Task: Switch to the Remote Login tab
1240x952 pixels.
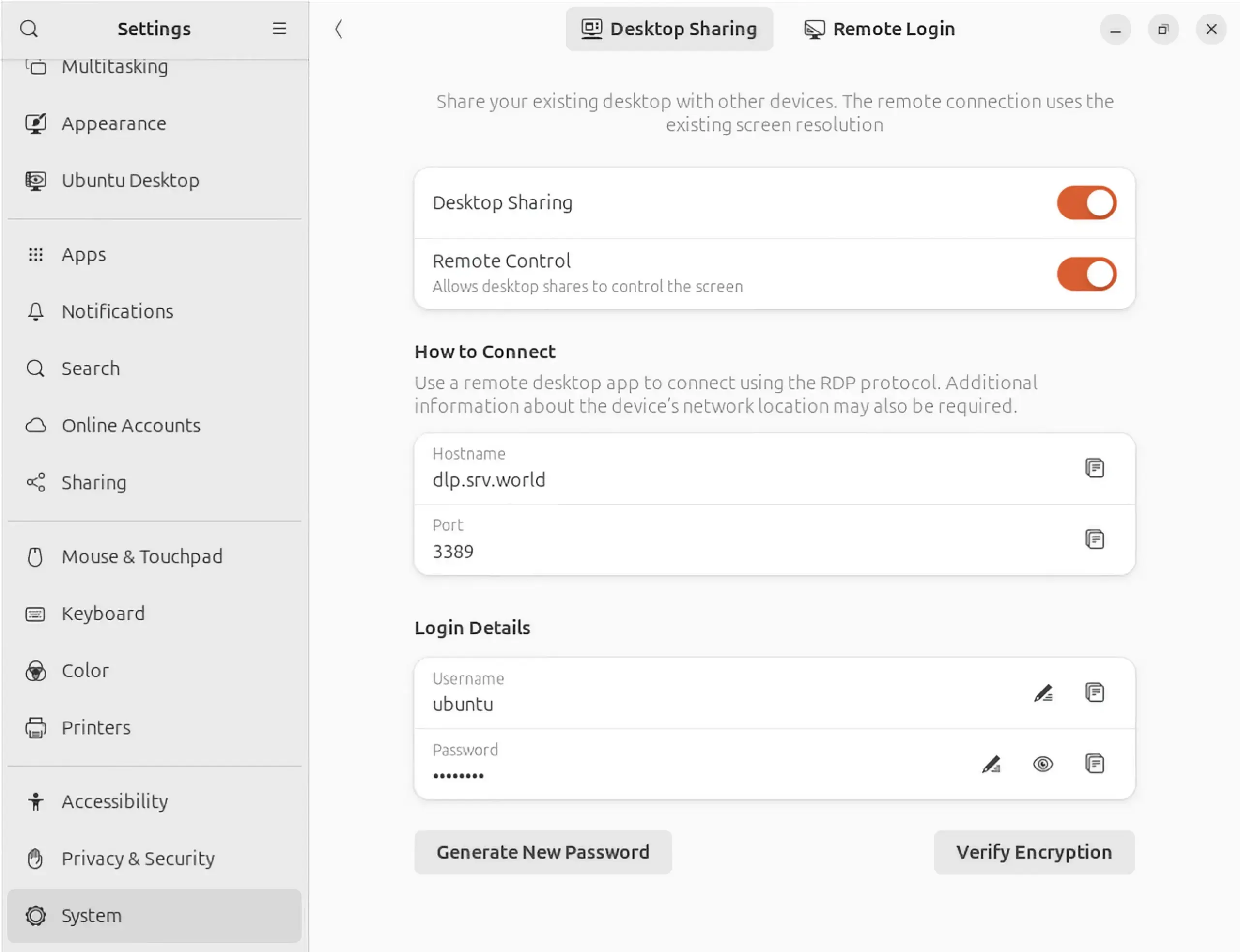Action: 880,29
